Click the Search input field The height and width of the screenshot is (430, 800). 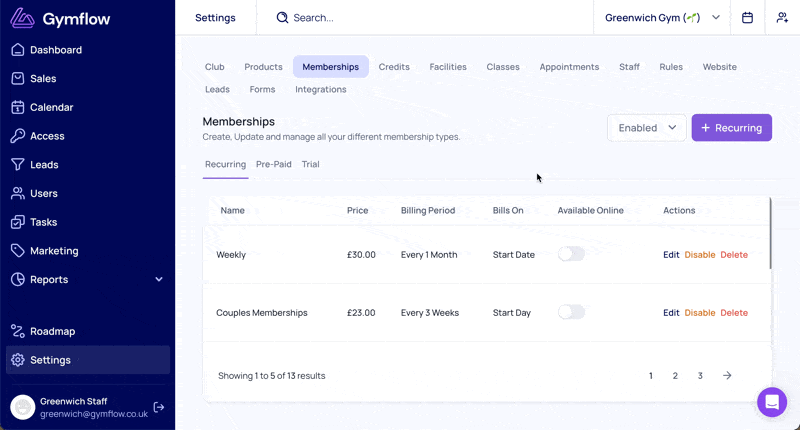click(x=440, y=18)
